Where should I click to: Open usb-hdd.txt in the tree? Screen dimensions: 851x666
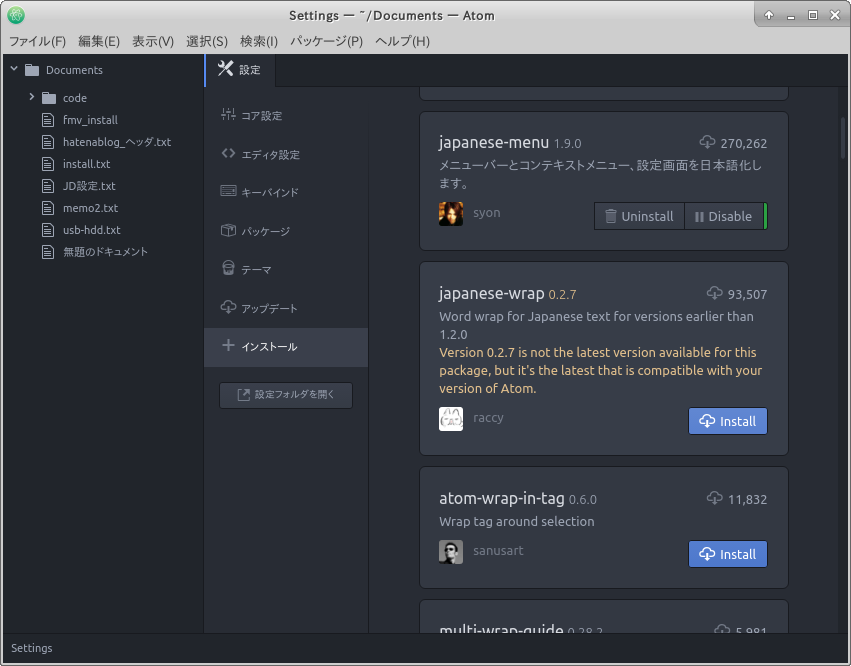click(x=91, y=230)
